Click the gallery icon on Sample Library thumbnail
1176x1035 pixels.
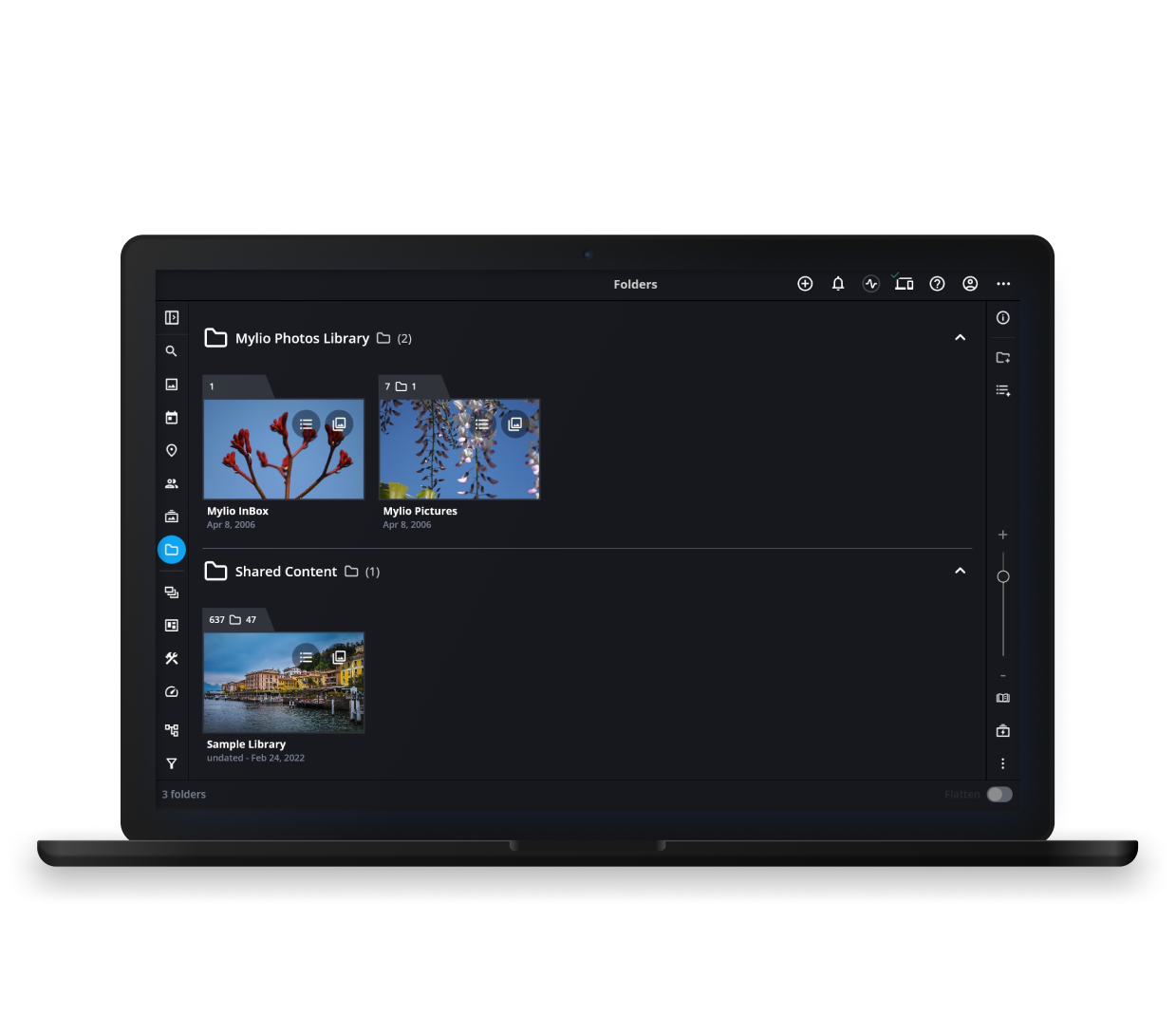pyautogui.click(x=339, y=657)
